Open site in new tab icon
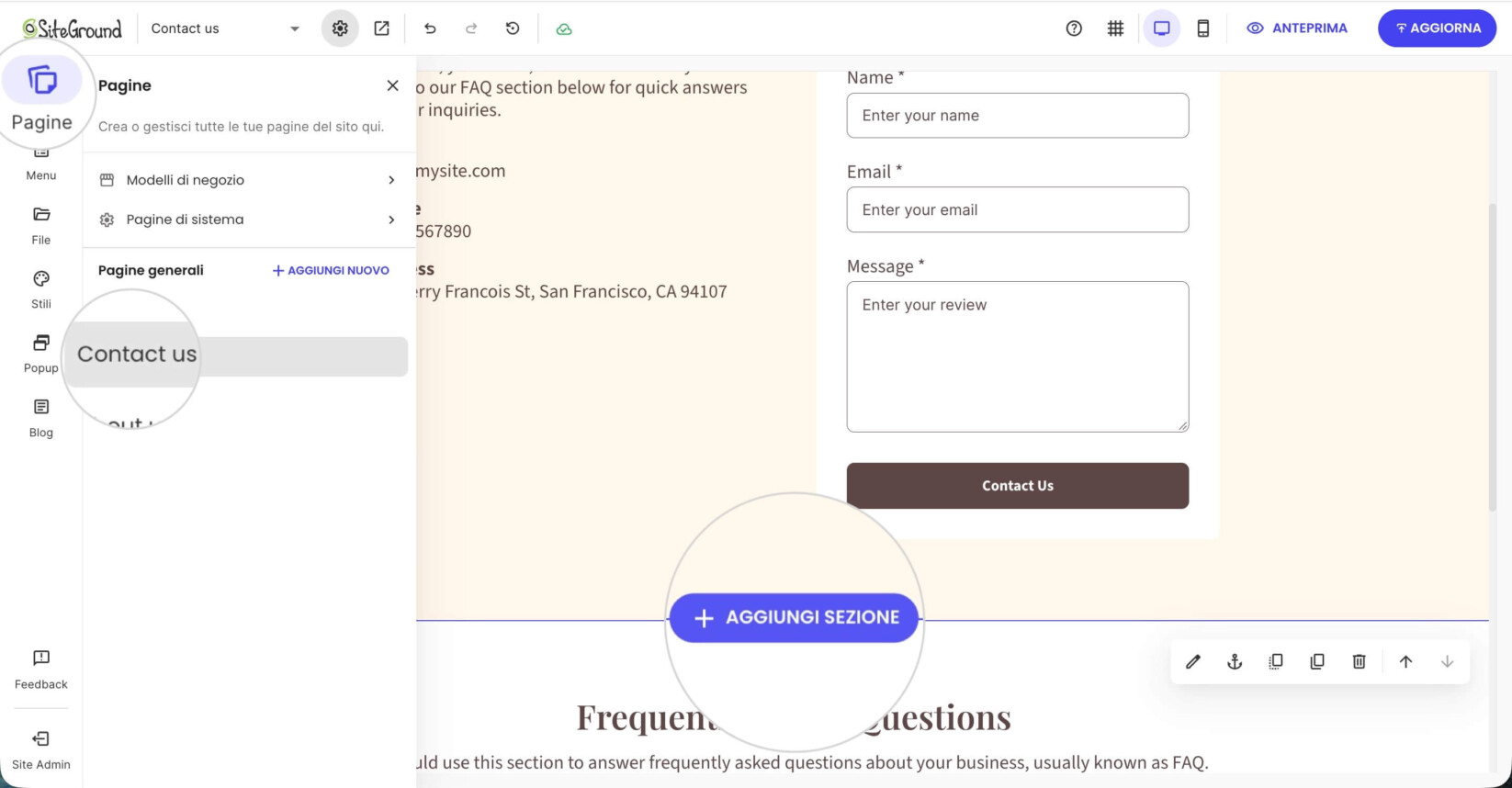The image size is (1512, 788). [381, 28]
